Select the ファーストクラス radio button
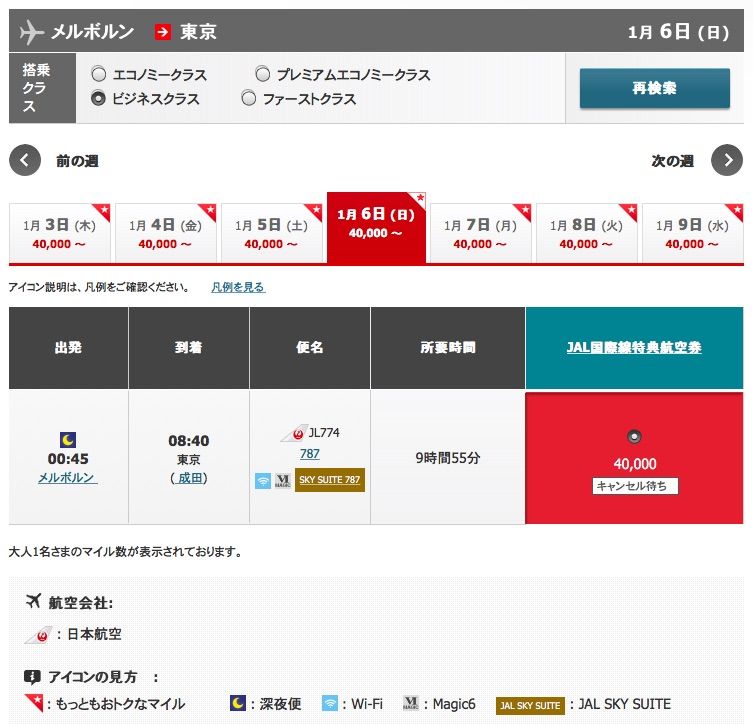 tap(249, 98)
